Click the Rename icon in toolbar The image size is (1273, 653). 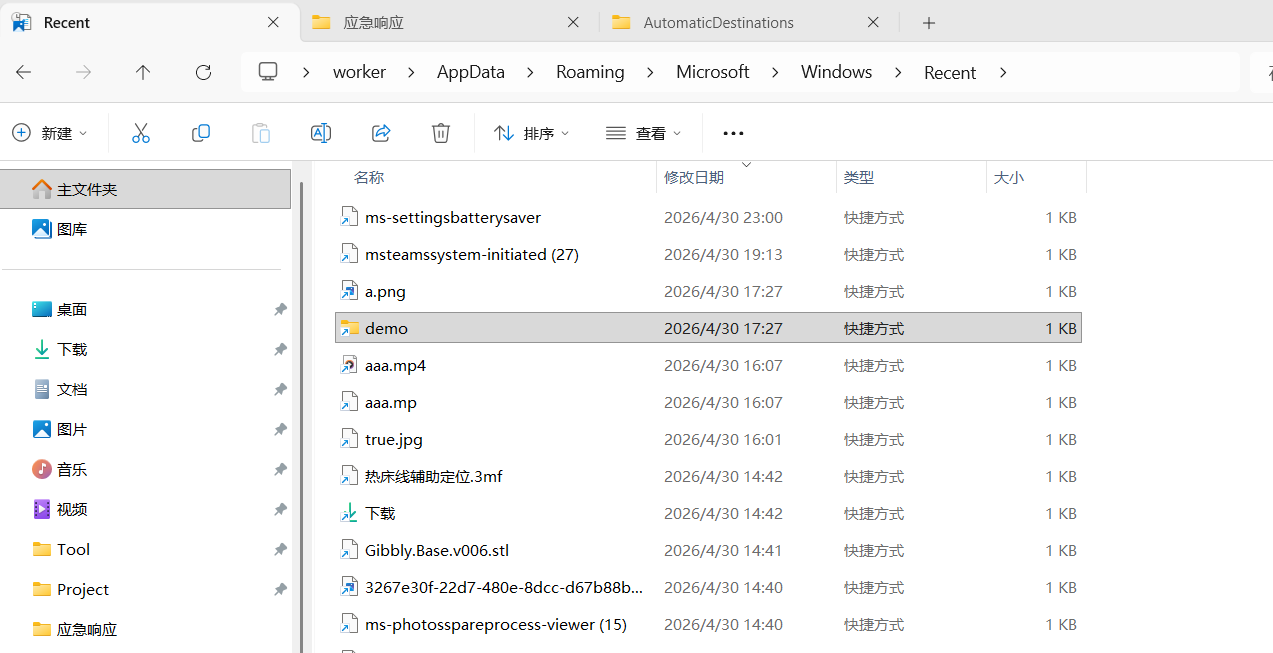(x=321, y=133)
